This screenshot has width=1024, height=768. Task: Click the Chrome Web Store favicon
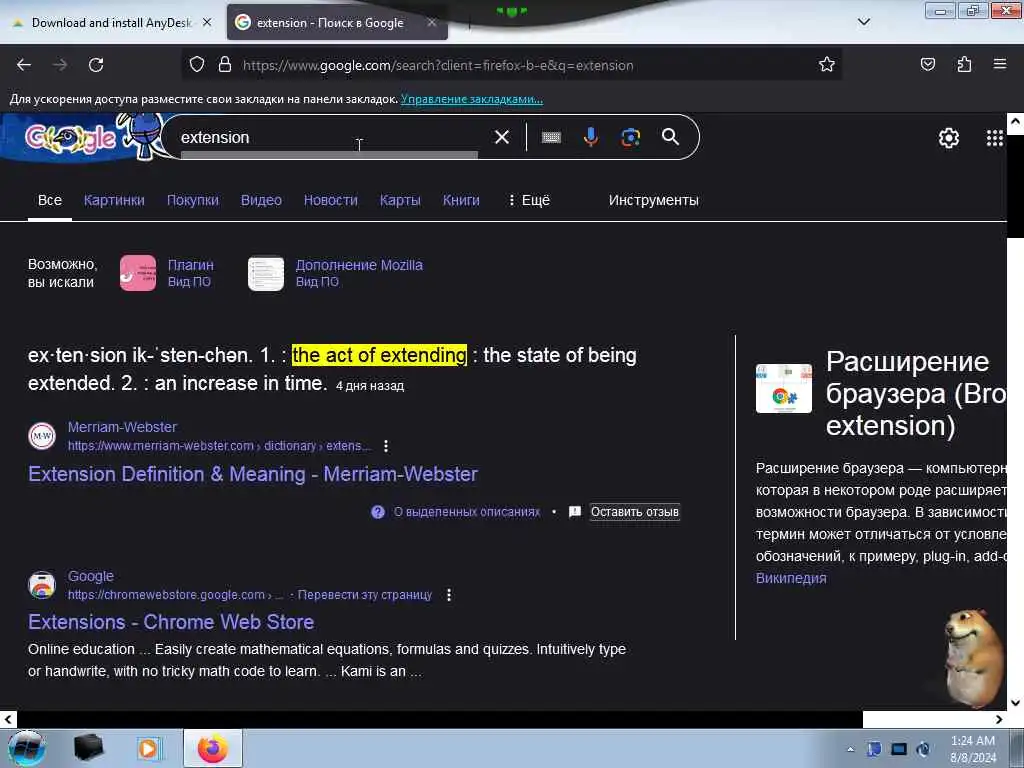pos(42,585)
